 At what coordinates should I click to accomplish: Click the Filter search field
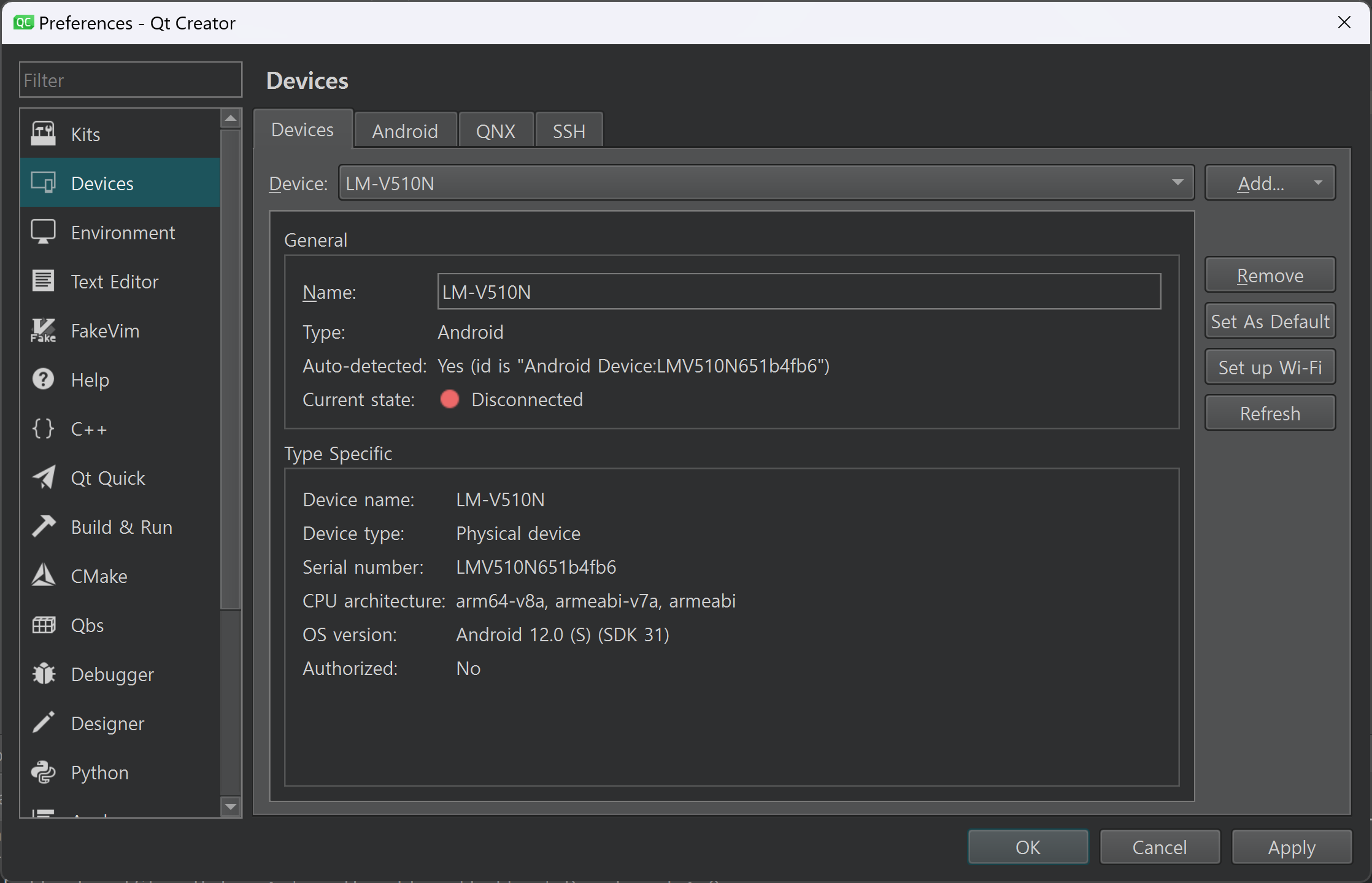tap(130, 80)
